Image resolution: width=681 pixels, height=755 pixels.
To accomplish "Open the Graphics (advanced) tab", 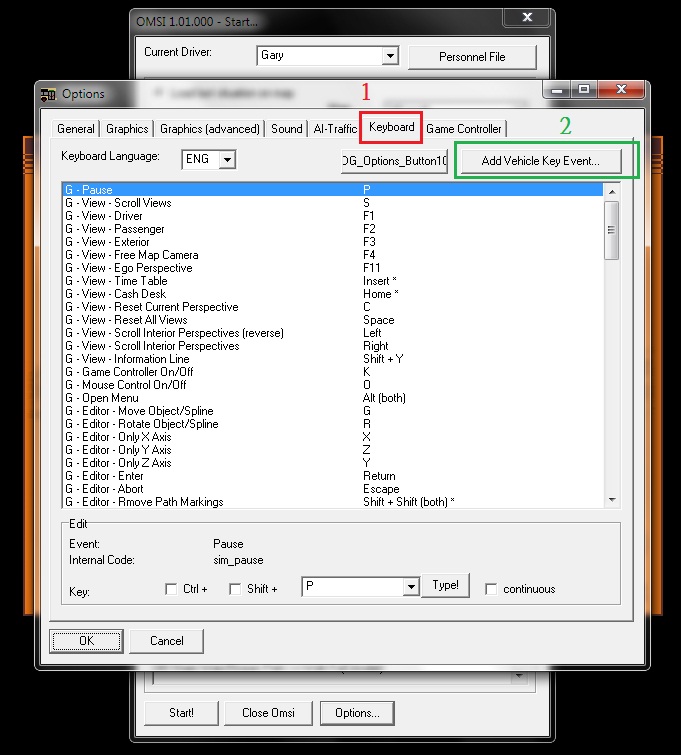I will (x=210, y=129).
